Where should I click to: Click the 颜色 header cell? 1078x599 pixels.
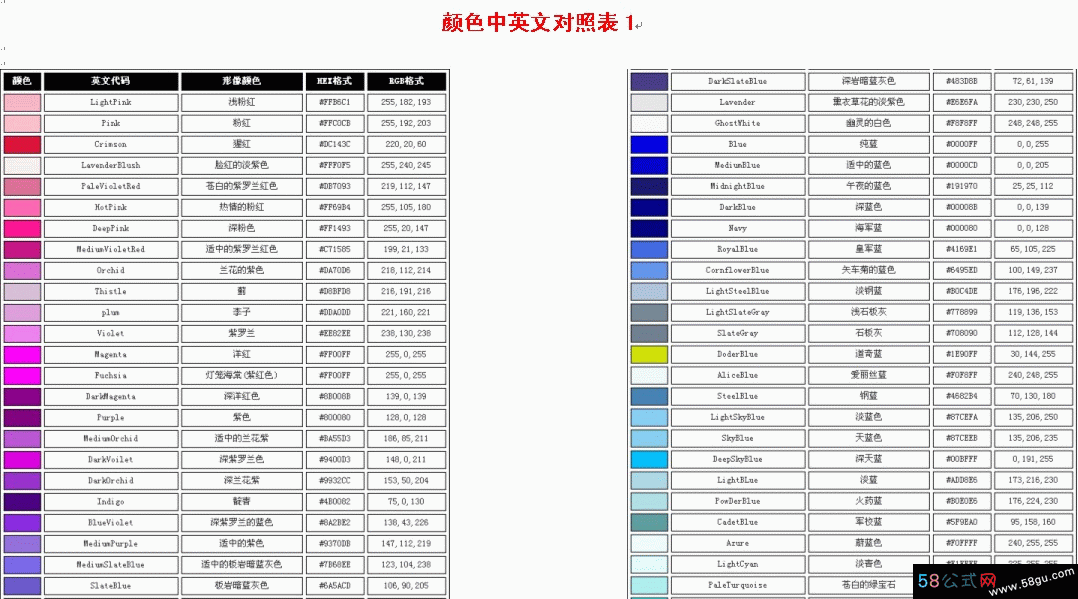click(x=22, y=81)
